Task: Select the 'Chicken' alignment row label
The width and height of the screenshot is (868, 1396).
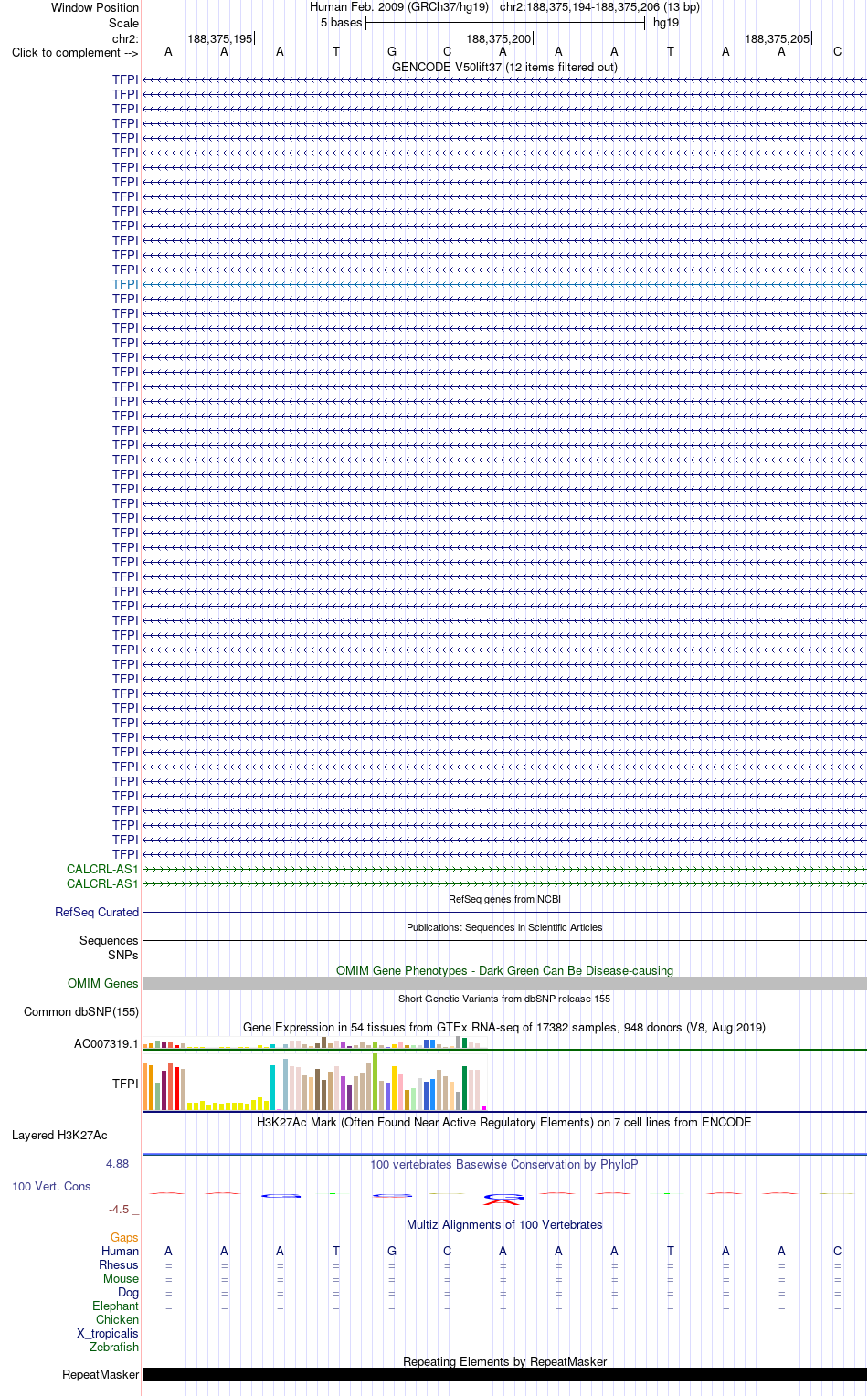Action: [117, 1319]
